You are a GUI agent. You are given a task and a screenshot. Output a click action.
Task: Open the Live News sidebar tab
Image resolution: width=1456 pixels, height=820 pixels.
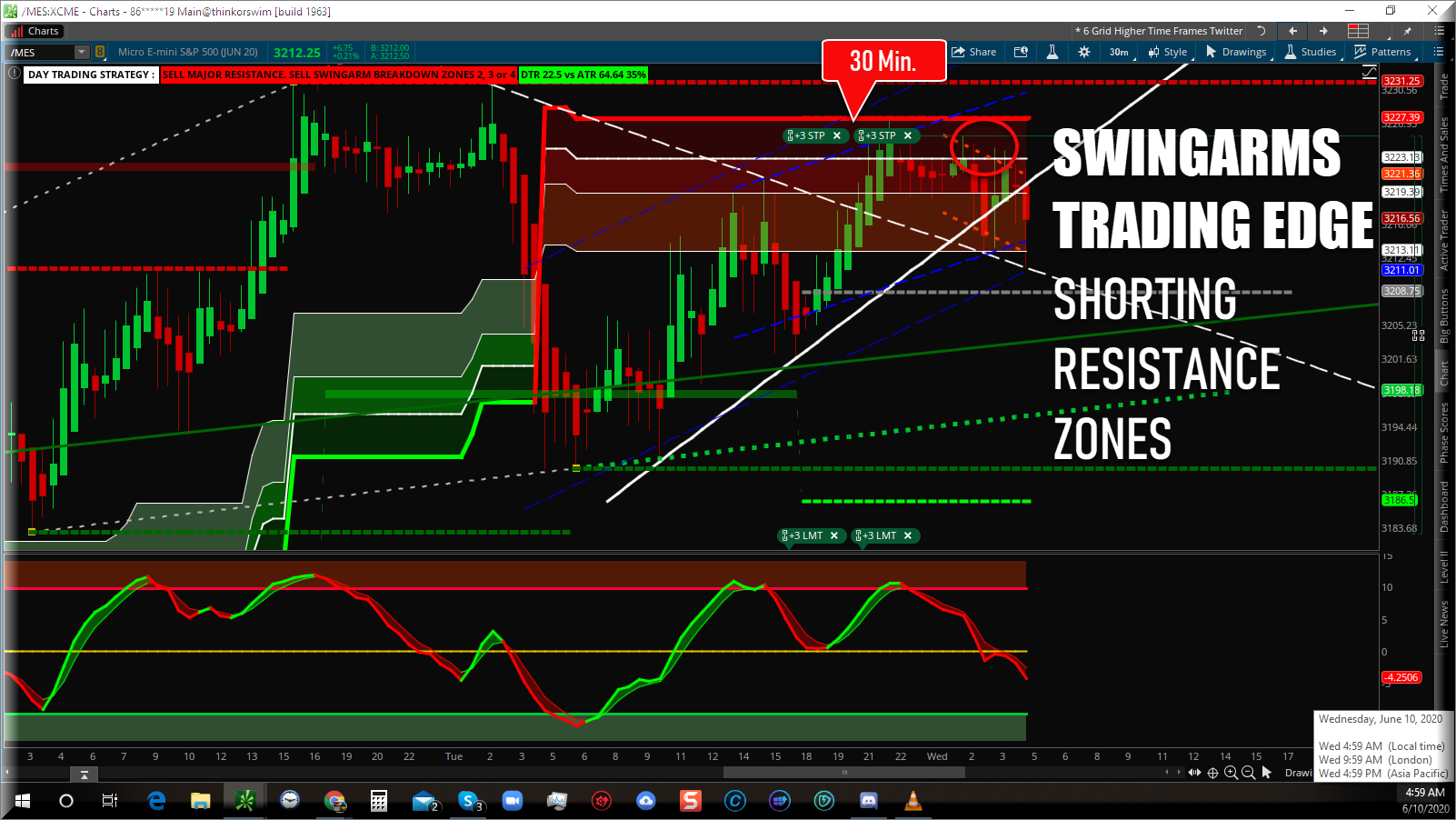(1444, 624)
